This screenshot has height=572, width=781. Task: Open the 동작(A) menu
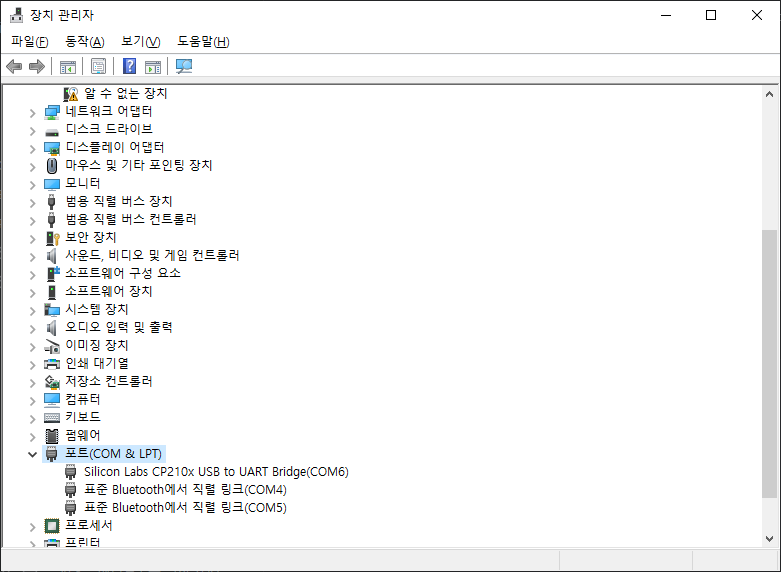(x=85, y=41)
